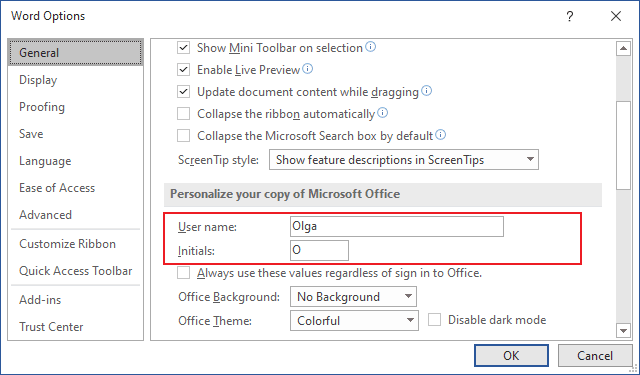Screen dimensions: 640x375
Task: Open info tip for Enable Live Preview
Action: pos(307,69)
